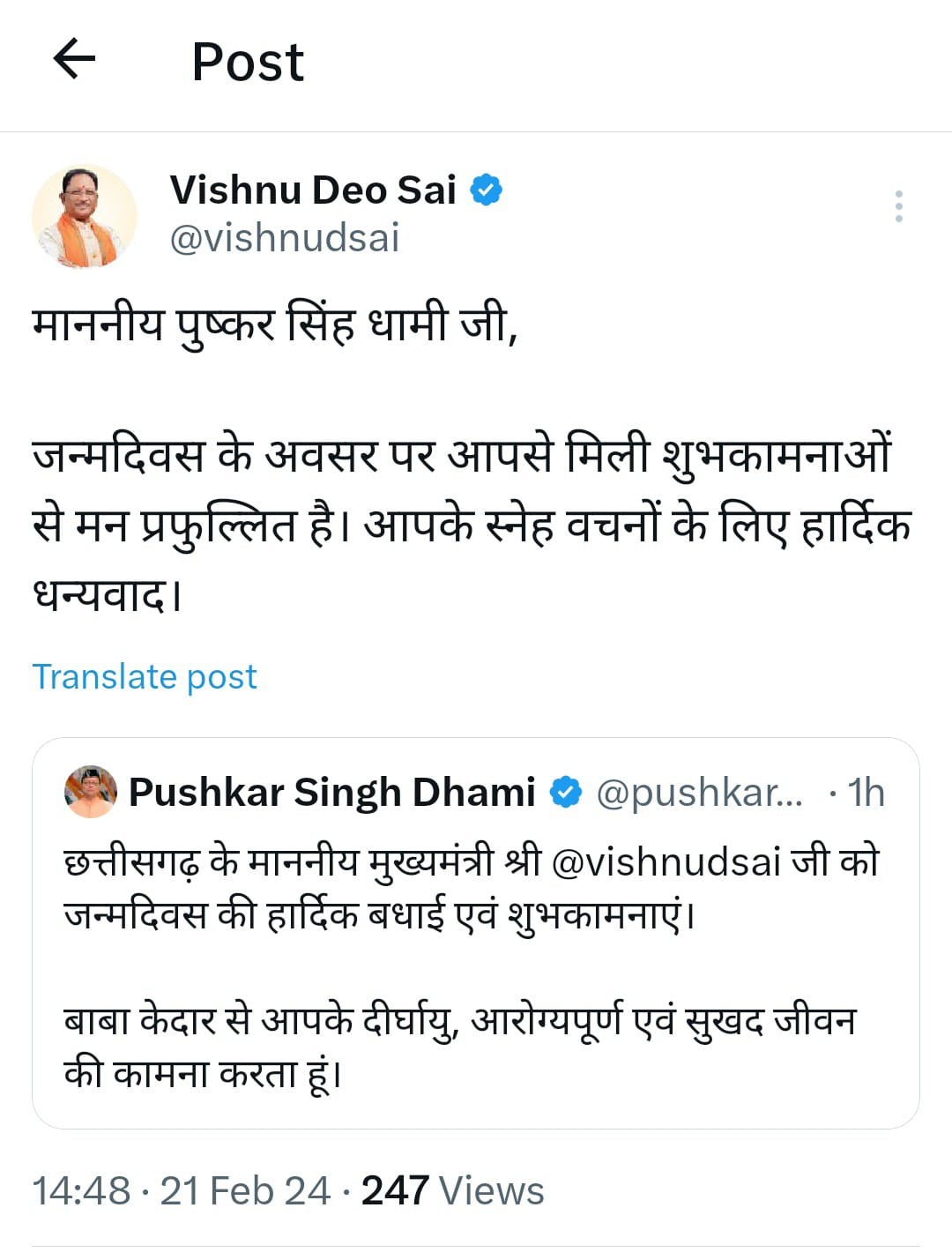
Task: Click the main post's greeting line to Dhami
Action: point(274,324)
